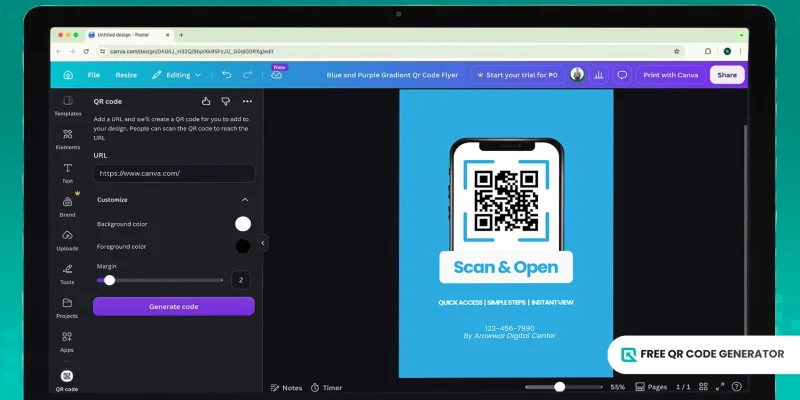Undo the last action
800x400 pixels.
pyautogui.click(x=227, y=75)
